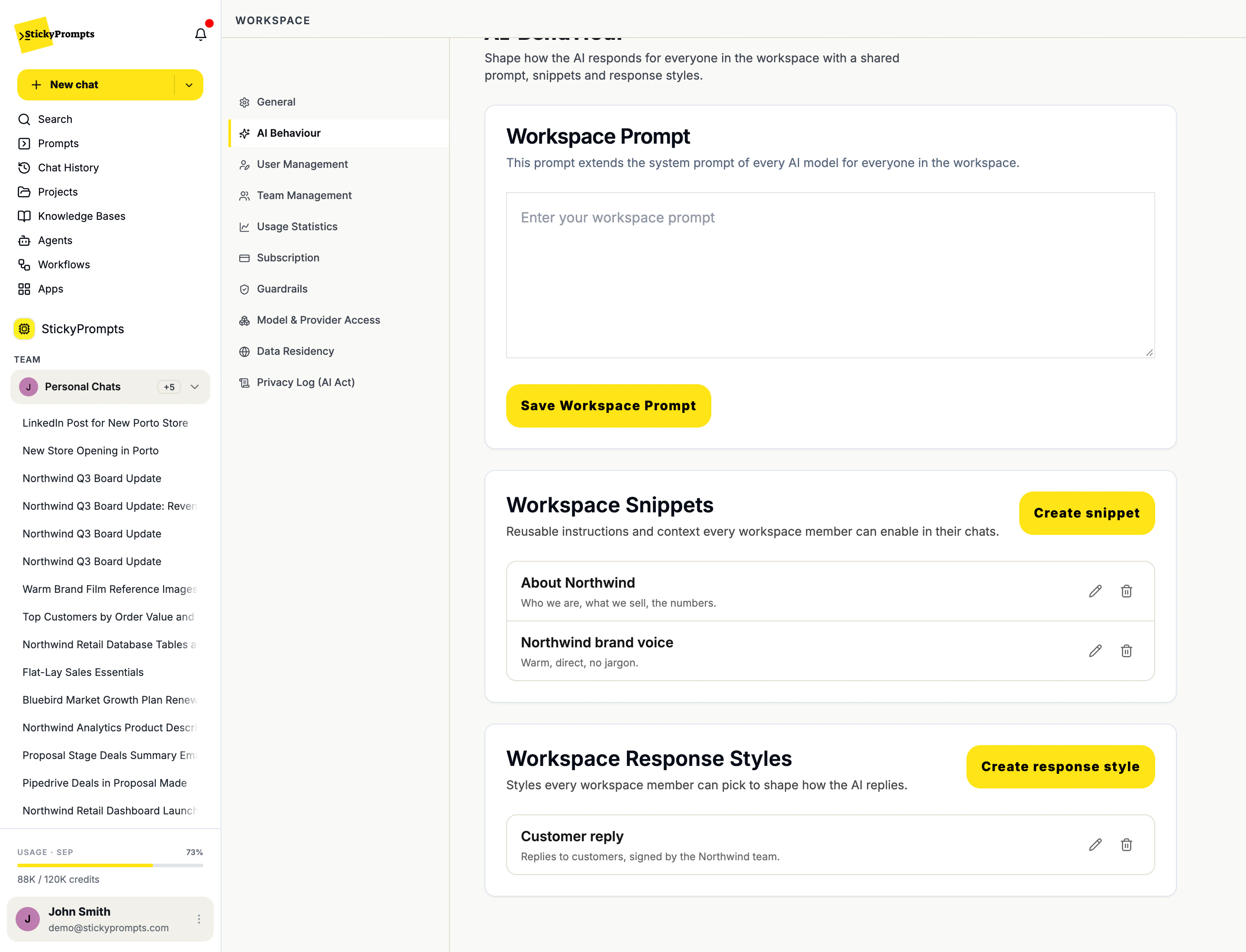Open Subscription settings
1246x952 pixels.
pos(339,258)
